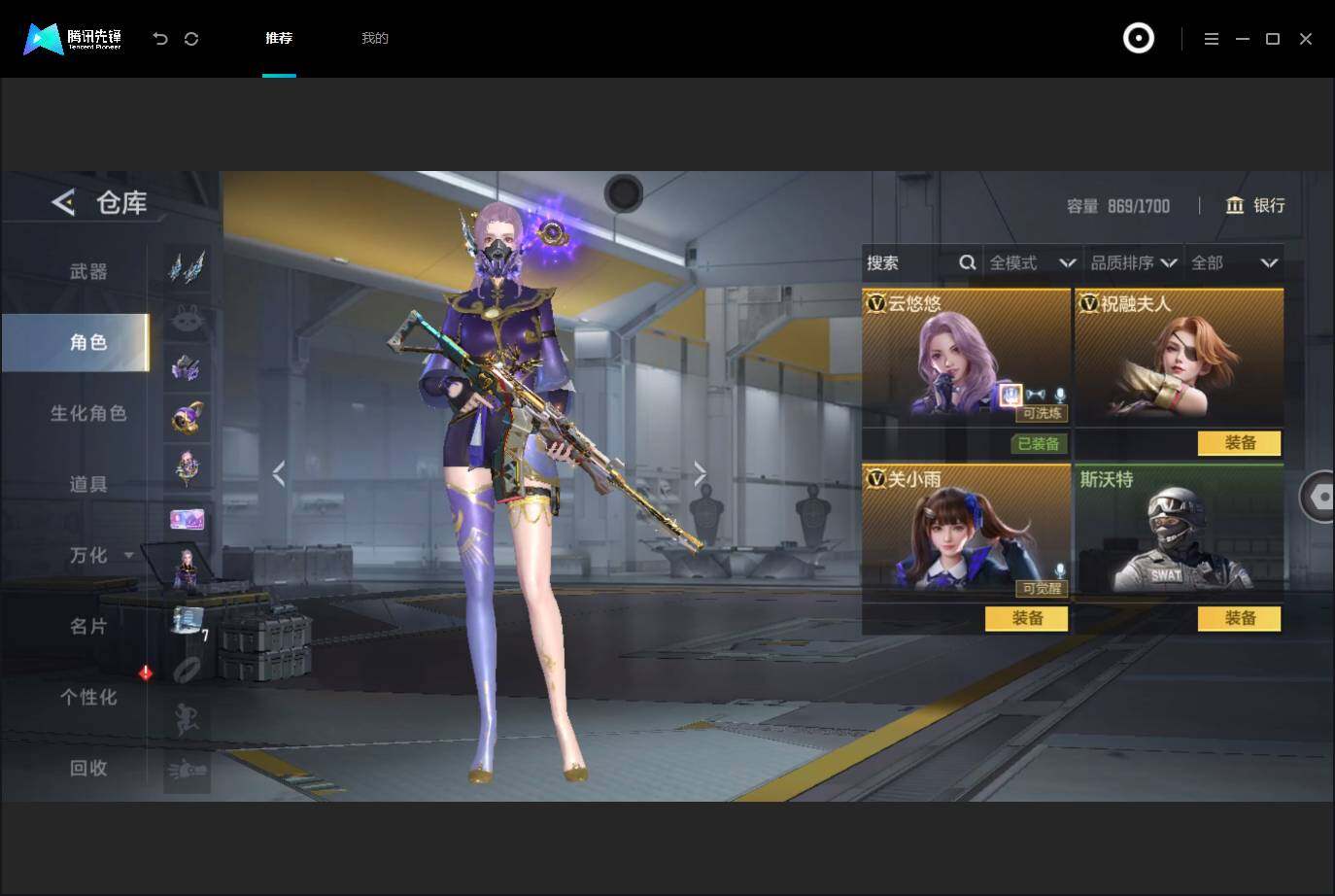Select the 关小雨 character card
This screenshot has width=1335, height=896.
(x=966, y=531)
